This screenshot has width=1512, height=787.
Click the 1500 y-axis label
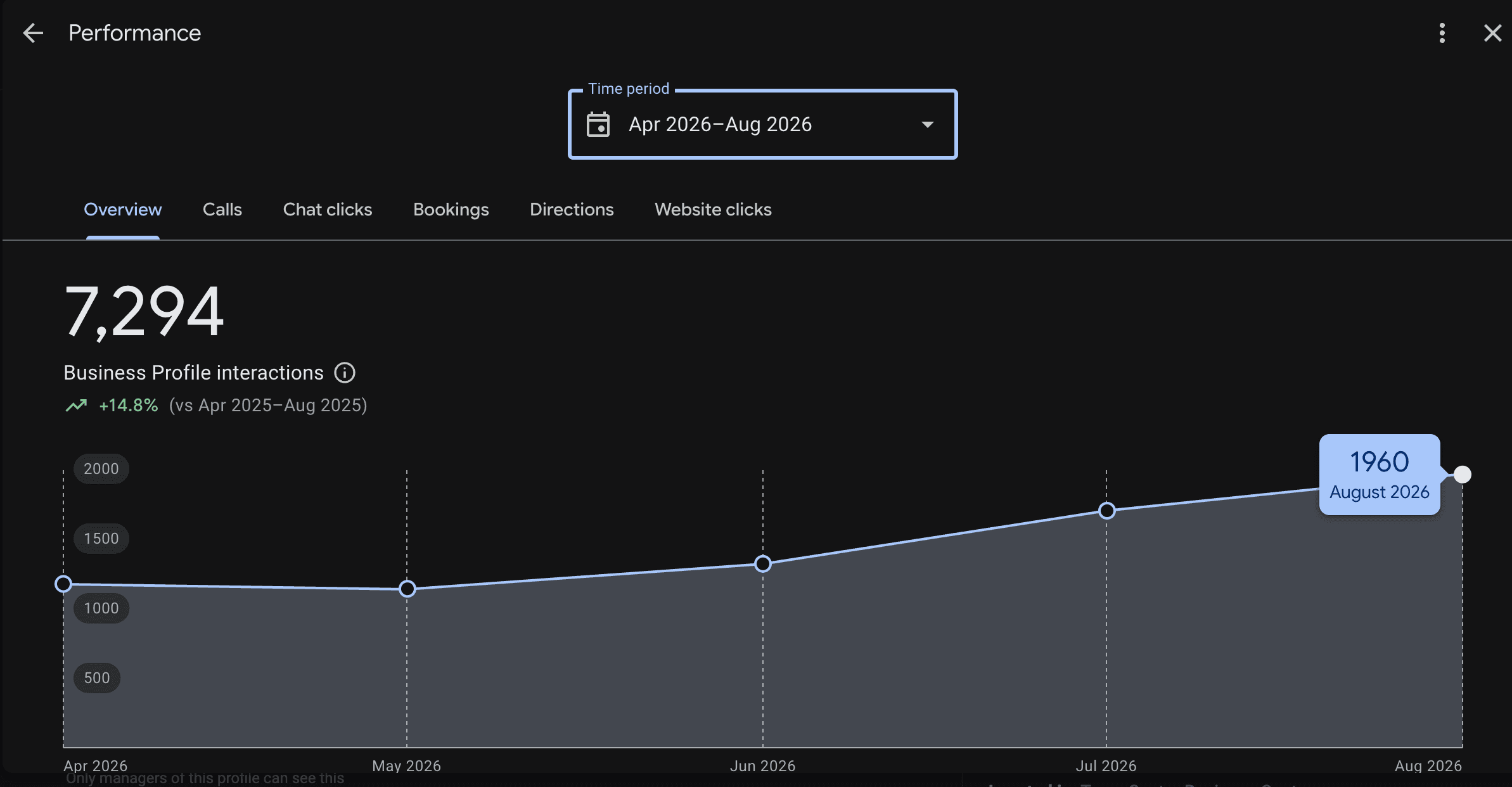point(101,539)
